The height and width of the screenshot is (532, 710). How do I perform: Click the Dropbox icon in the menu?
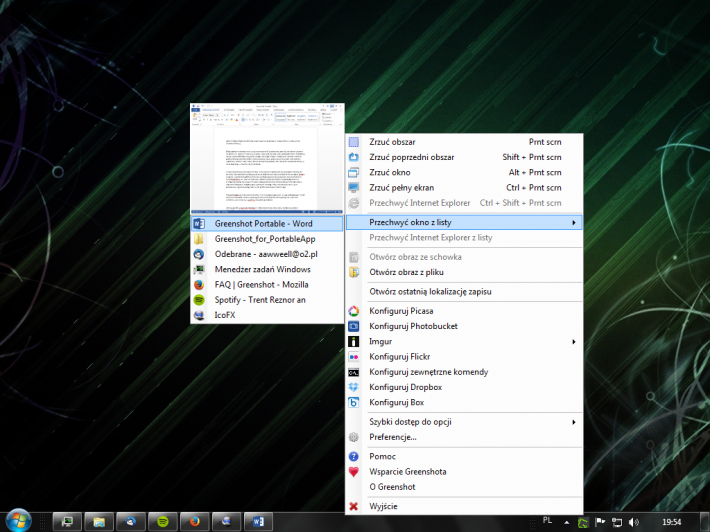354,387
